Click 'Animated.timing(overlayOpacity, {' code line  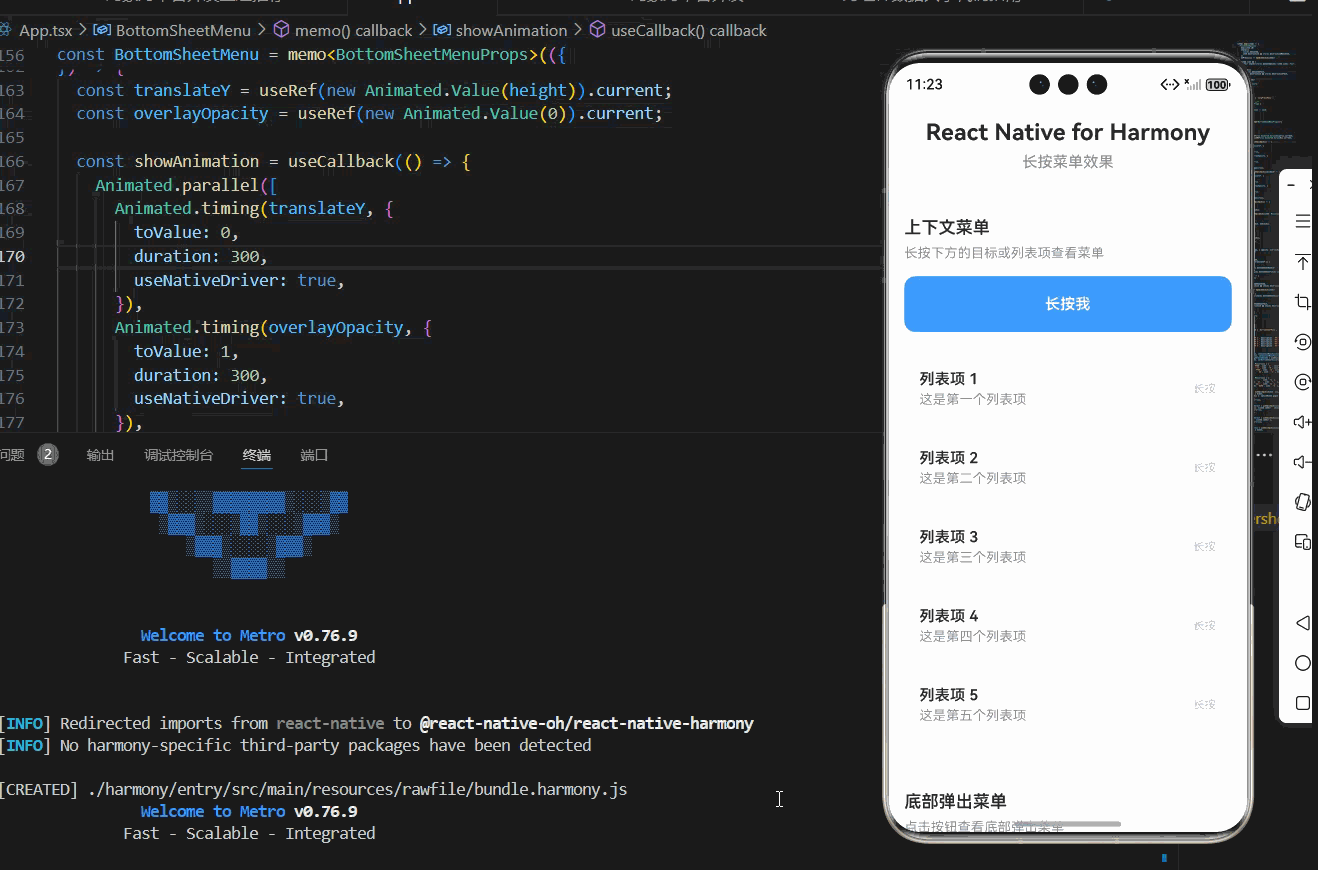(x=273, y=327)
